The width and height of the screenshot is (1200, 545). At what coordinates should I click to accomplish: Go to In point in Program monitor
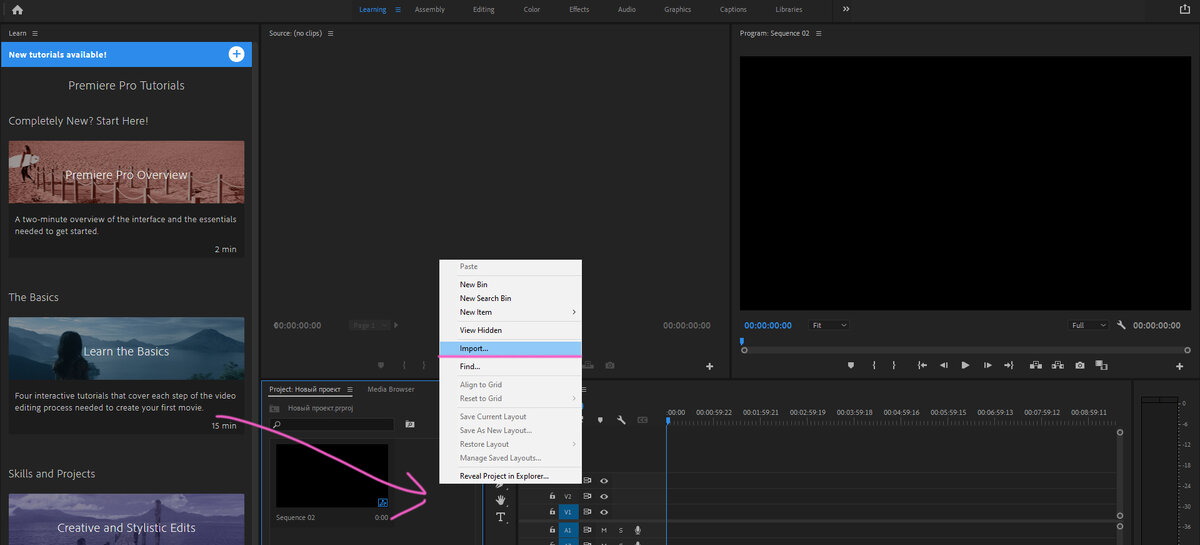coord(921,366)
